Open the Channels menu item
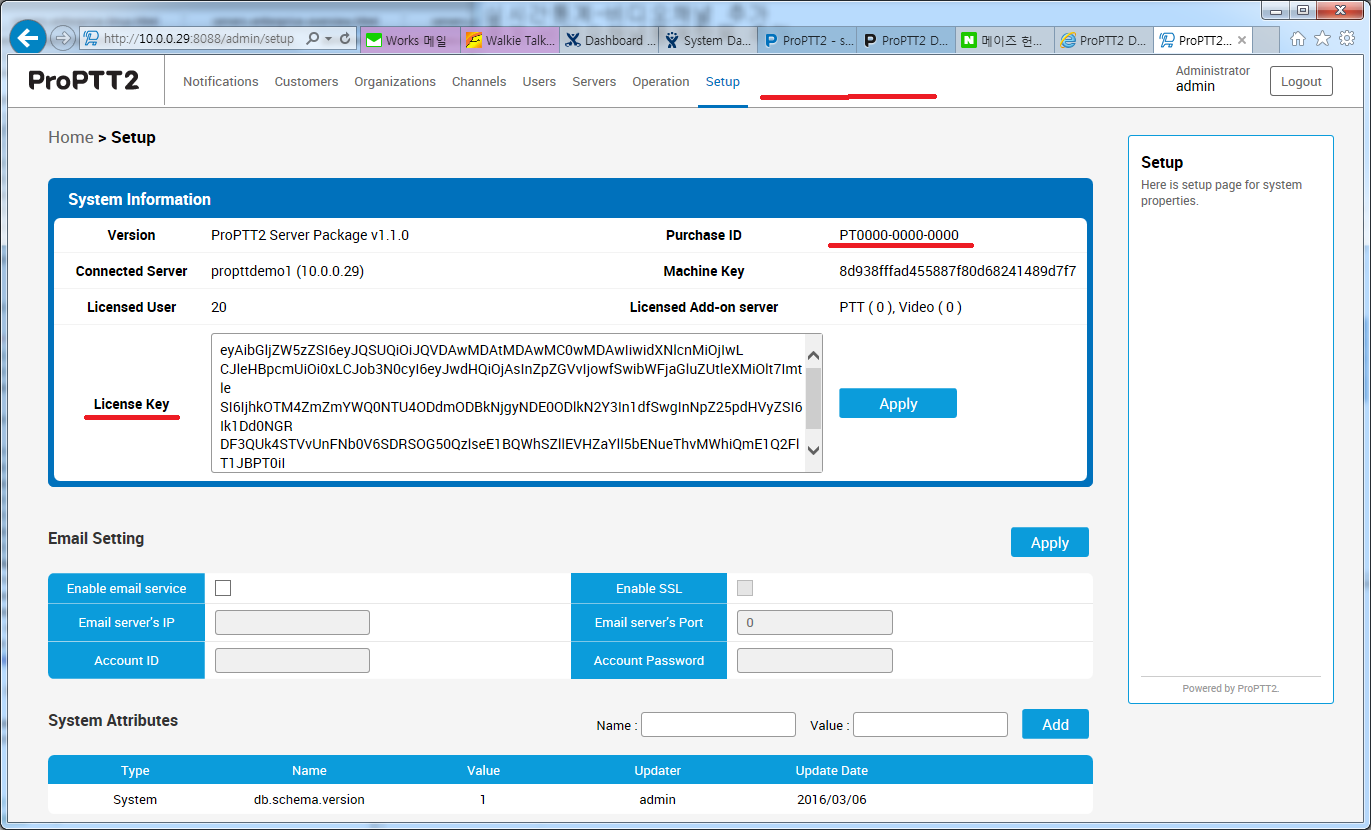The image size is (1371, 830). point(479,82)
